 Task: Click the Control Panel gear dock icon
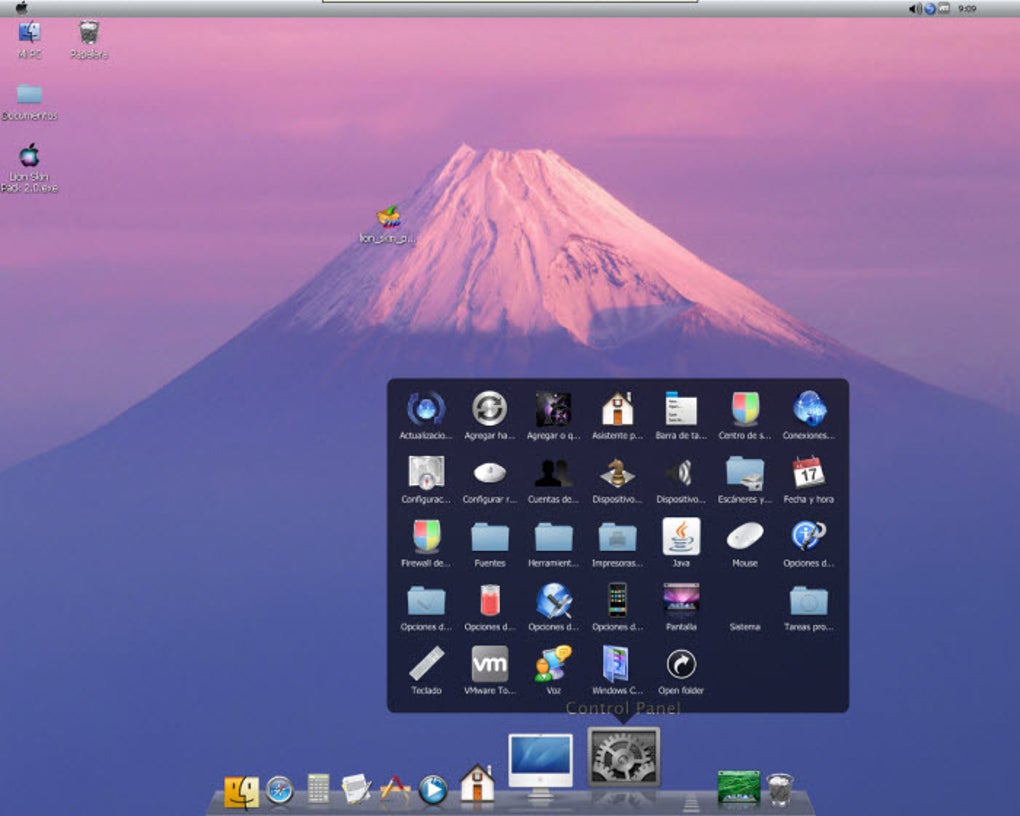(624, 757)
